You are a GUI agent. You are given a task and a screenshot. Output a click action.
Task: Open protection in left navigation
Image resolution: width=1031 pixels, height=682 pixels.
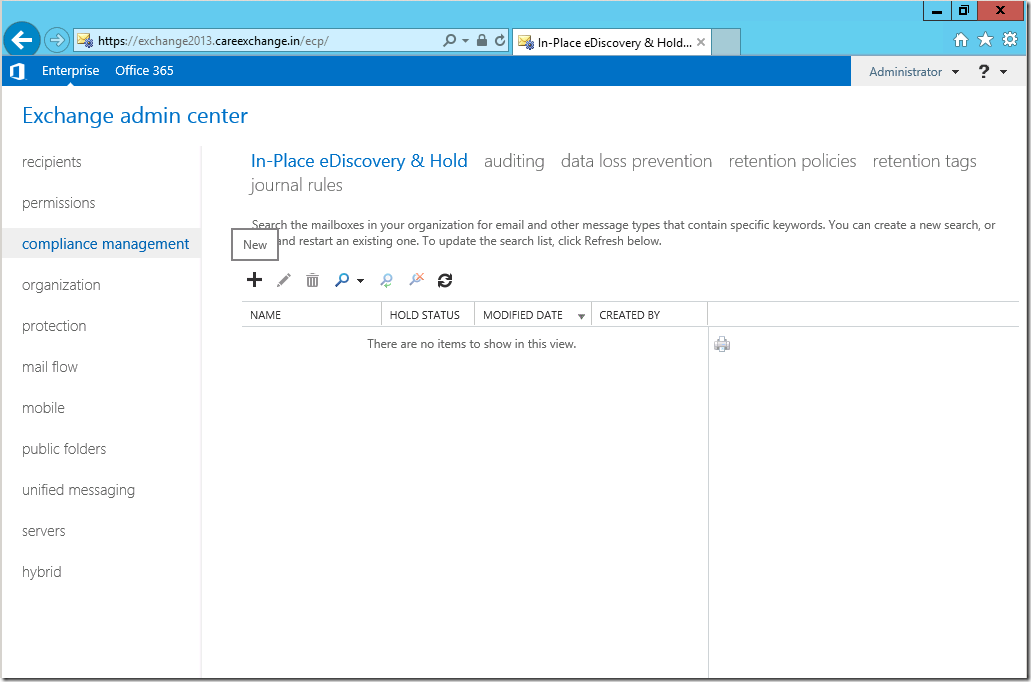pyautogui.click(x=54, y=326)
